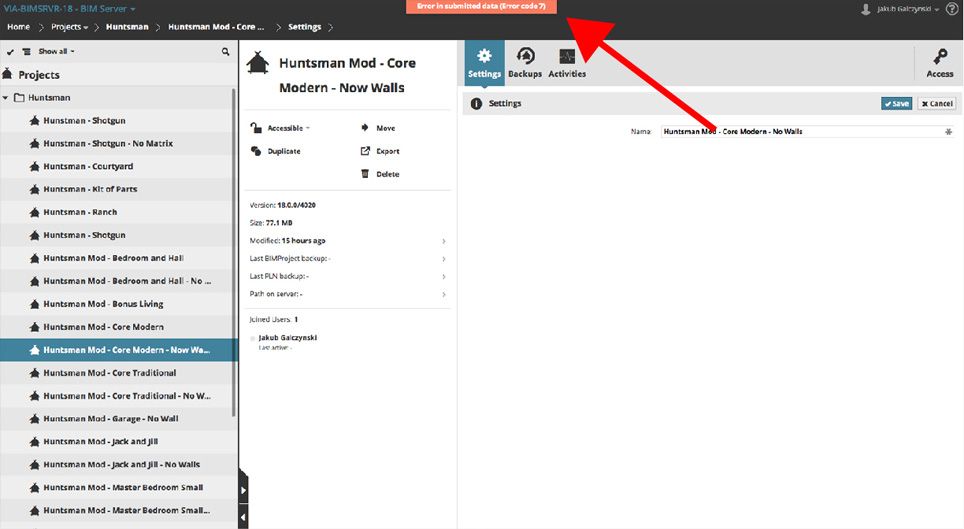Expand the Modified 15 hours ago row
This screenshot has width=964, height=529.
347,241
